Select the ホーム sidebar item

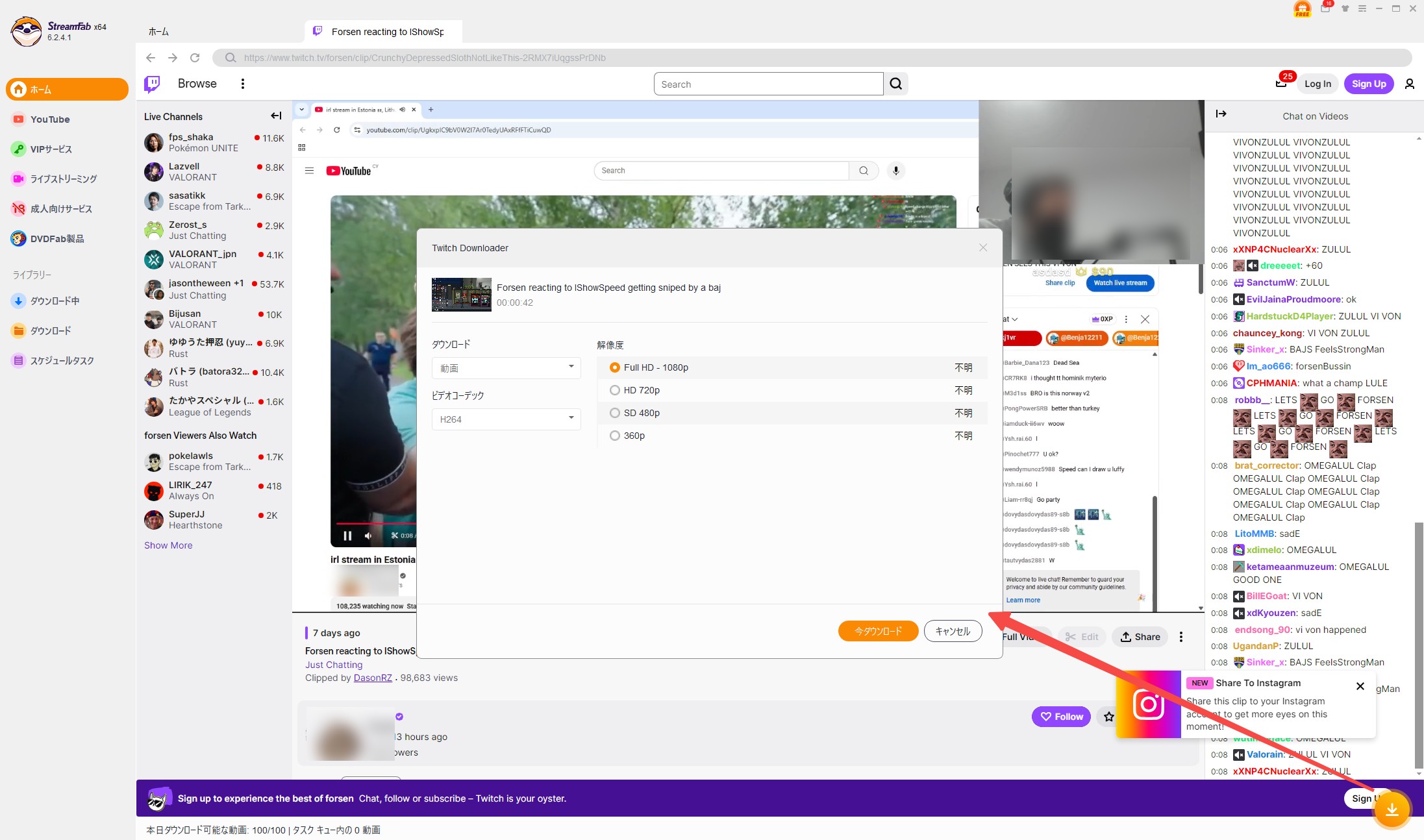point(68,90)
